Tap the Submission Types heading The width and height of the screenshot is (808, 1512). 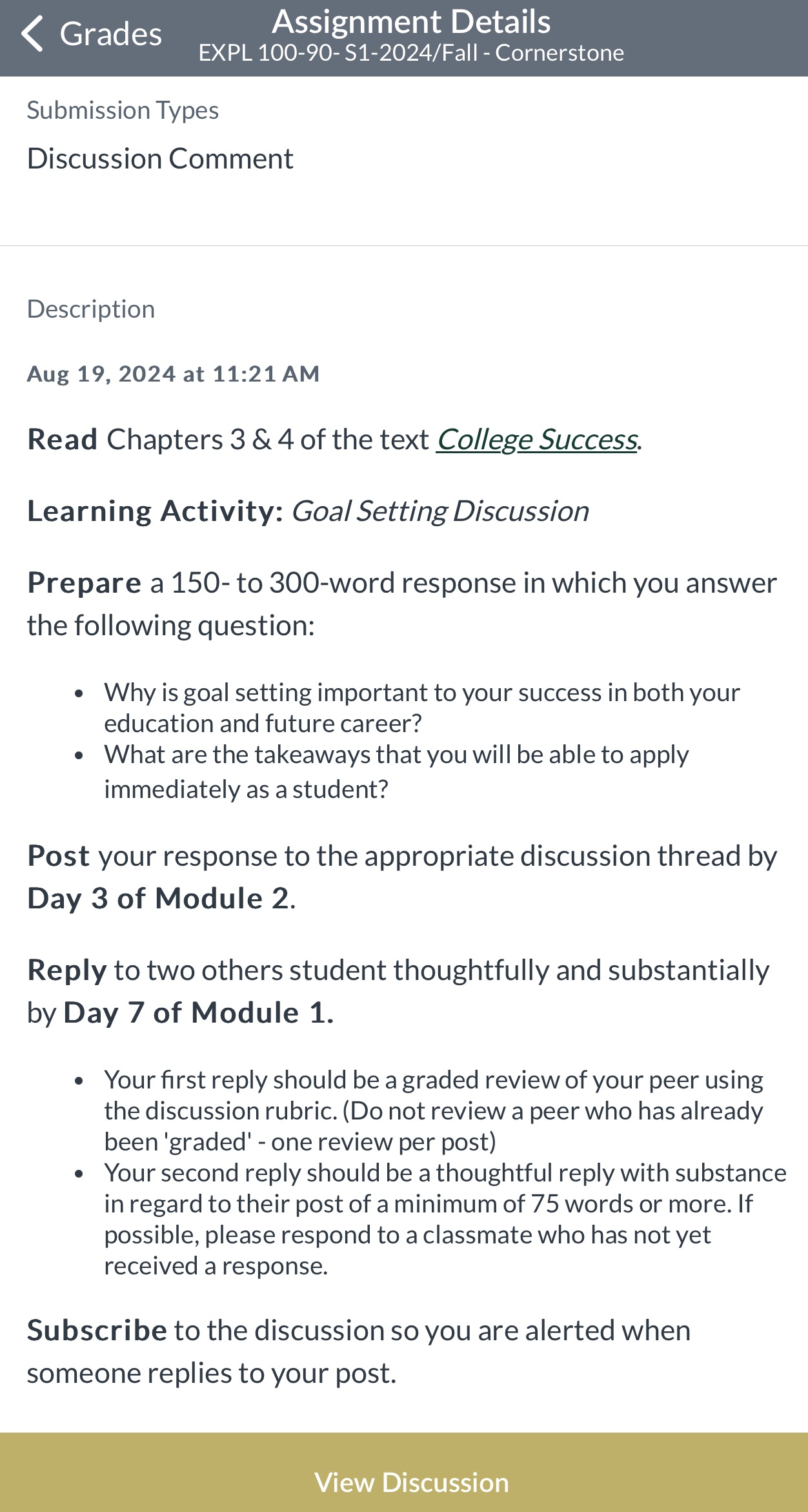[x=122, y=110]
